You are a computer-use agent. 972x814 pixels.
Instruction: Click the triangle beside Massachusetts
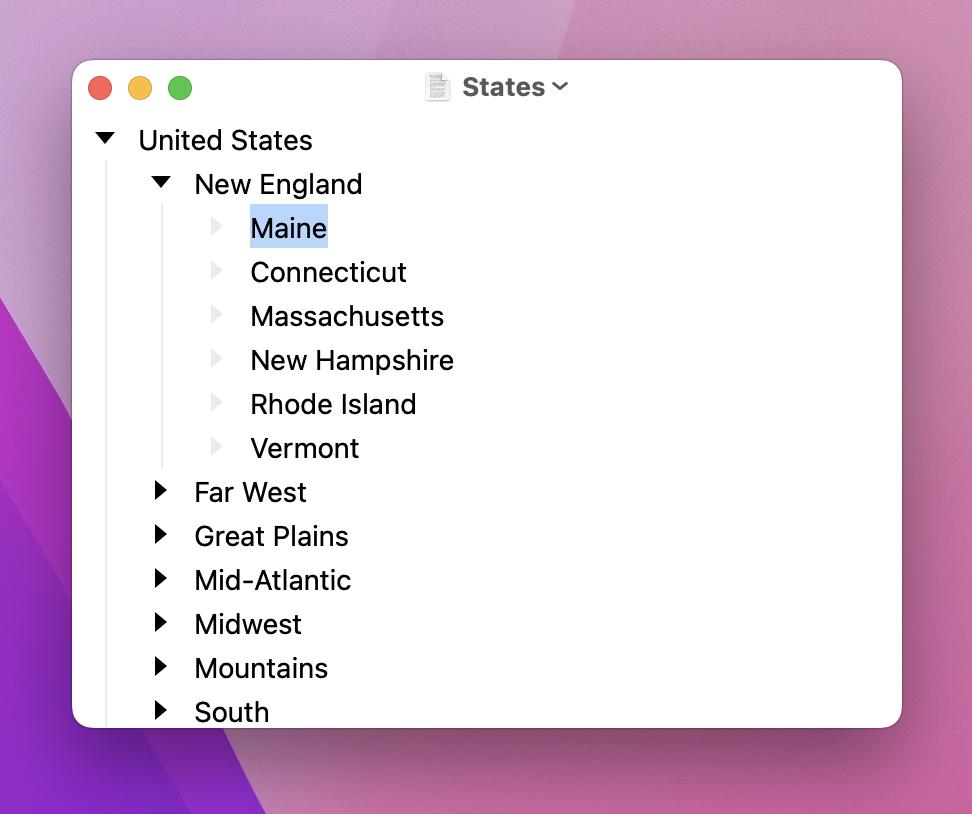pyautogui.click(x=216, y=314)
